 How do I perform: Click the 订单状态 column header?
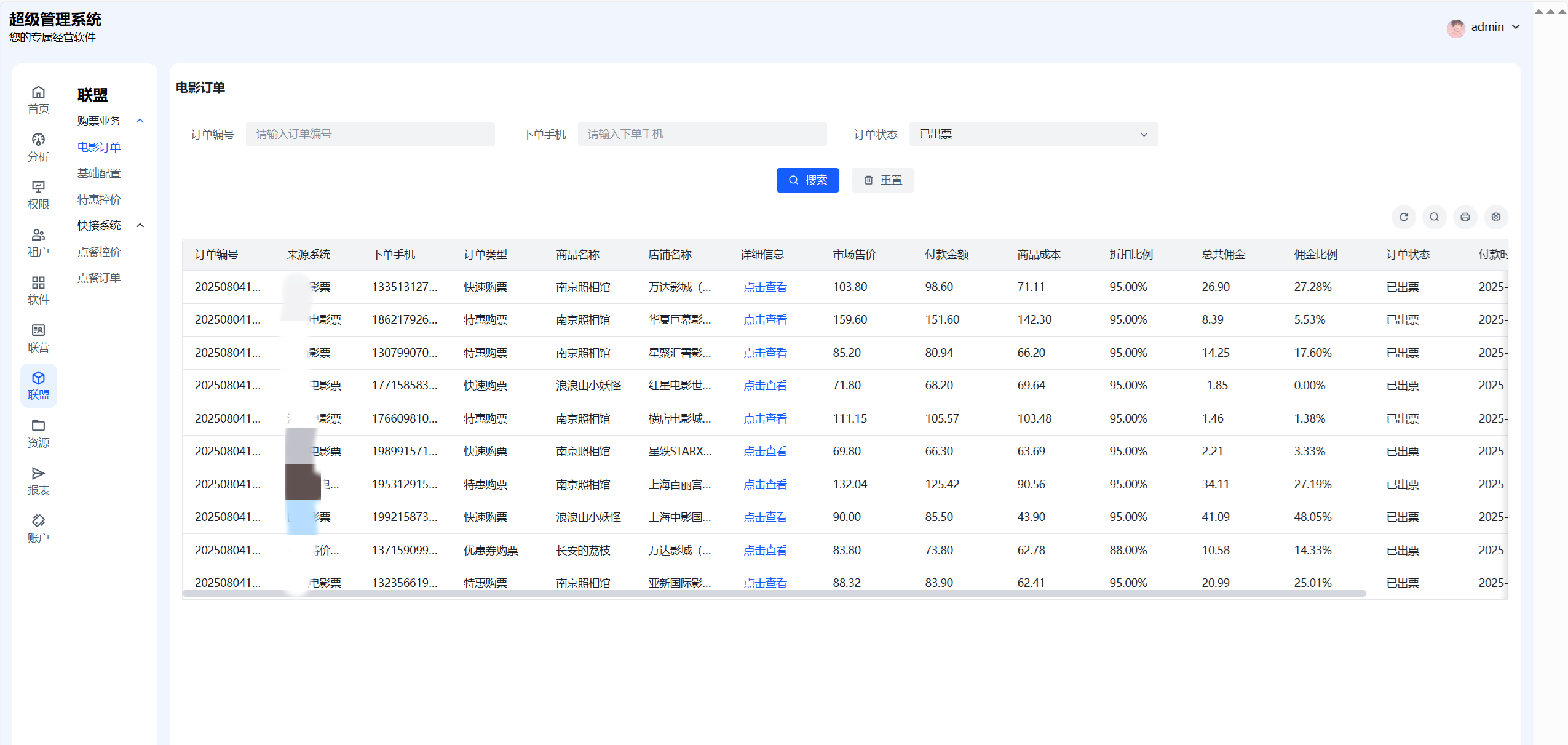[1408, 255]
